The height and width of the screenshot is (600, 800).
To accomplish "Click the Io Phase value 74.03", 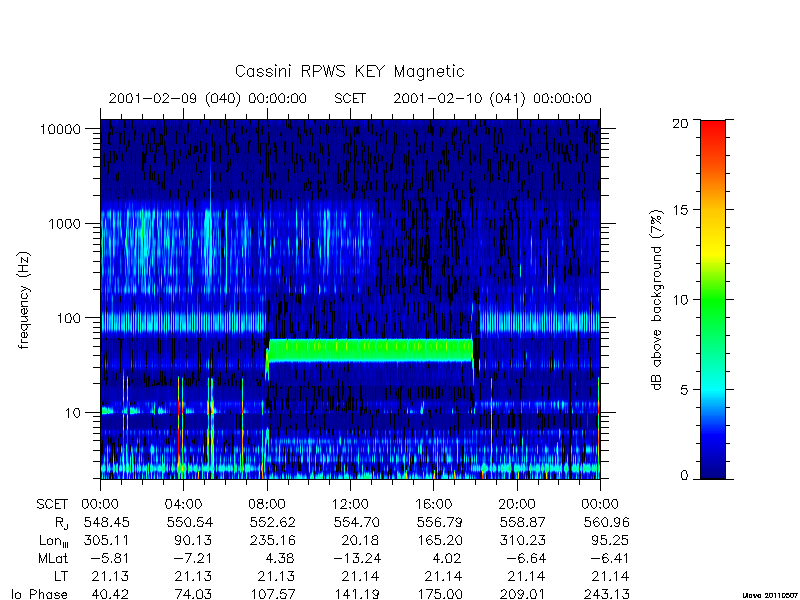I will (193, 594).
